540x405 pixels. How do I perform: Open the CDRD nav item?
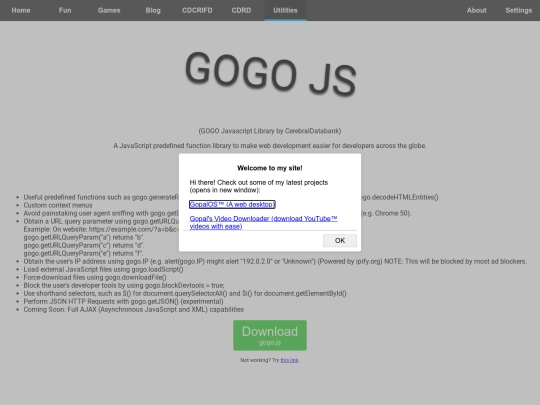coord(241,10)
